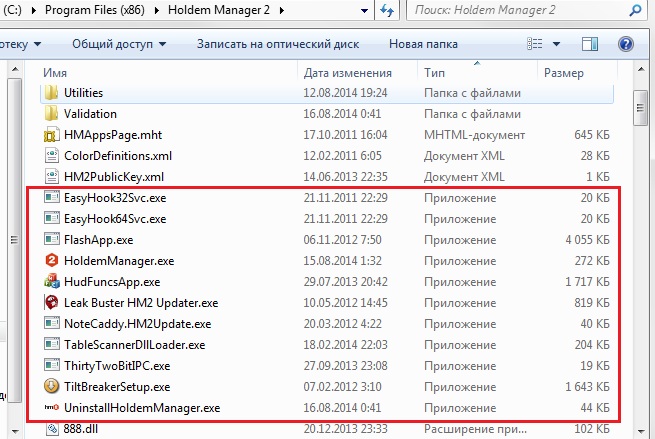The image size is (655, 439).
Task: Select the file name HoldemManager.exe
Action: pos(119,261)
